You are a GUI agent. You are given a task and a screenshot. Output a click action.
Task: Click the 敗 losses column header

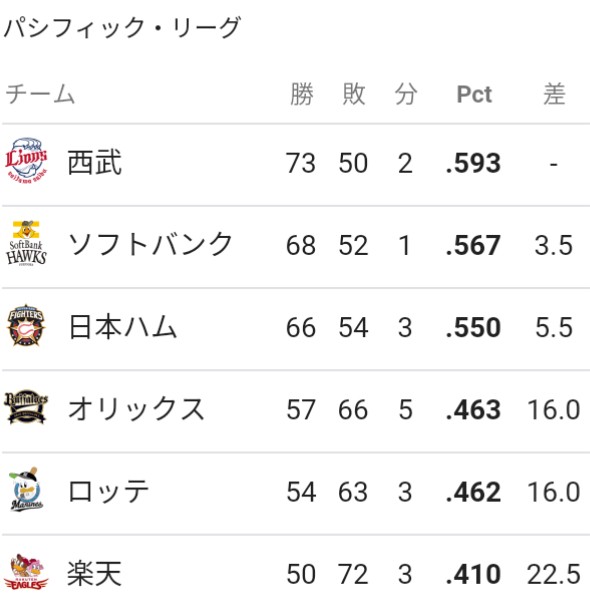(x=354, y=94)
